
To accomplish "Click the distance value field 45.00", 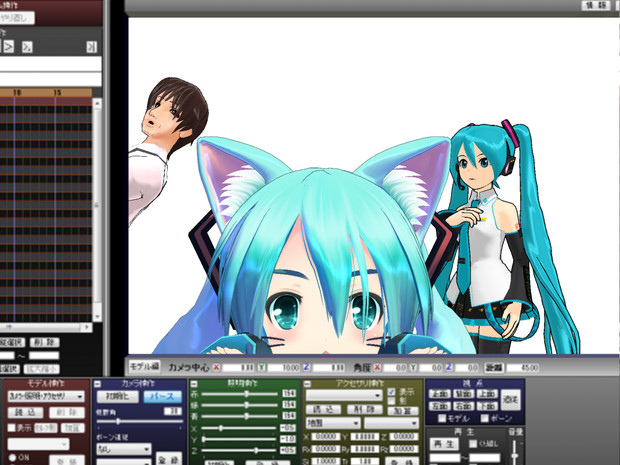I will [x=524, y=367].
